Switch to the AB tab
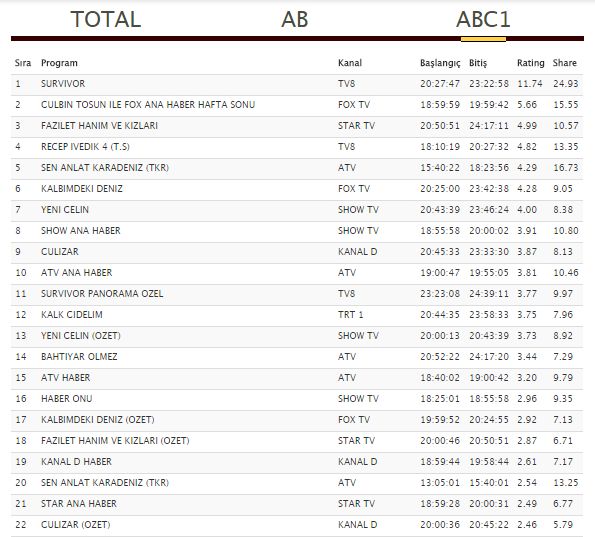 (294, 19)
